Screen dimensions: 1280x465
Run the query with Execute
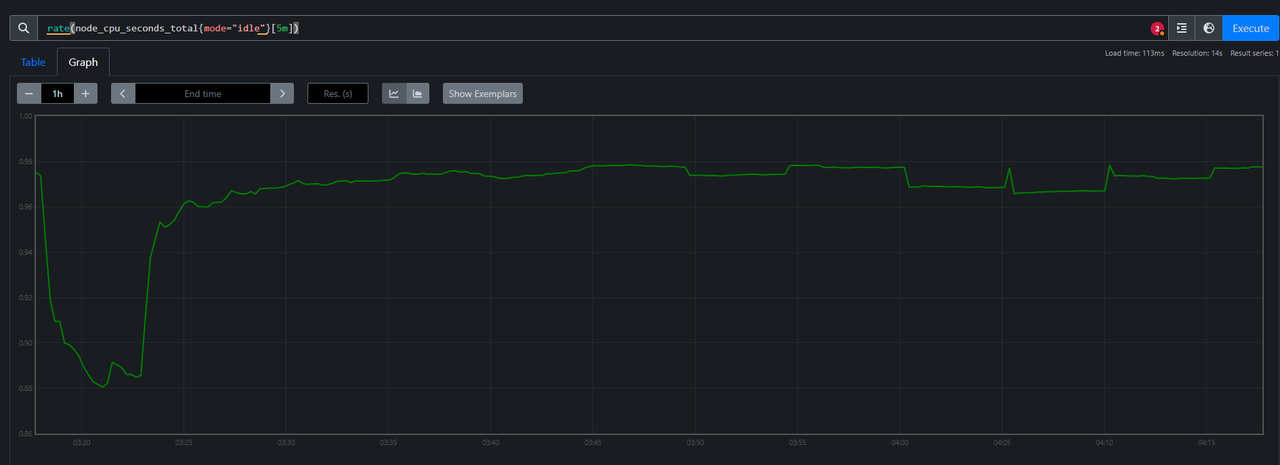pos(1250,28)
